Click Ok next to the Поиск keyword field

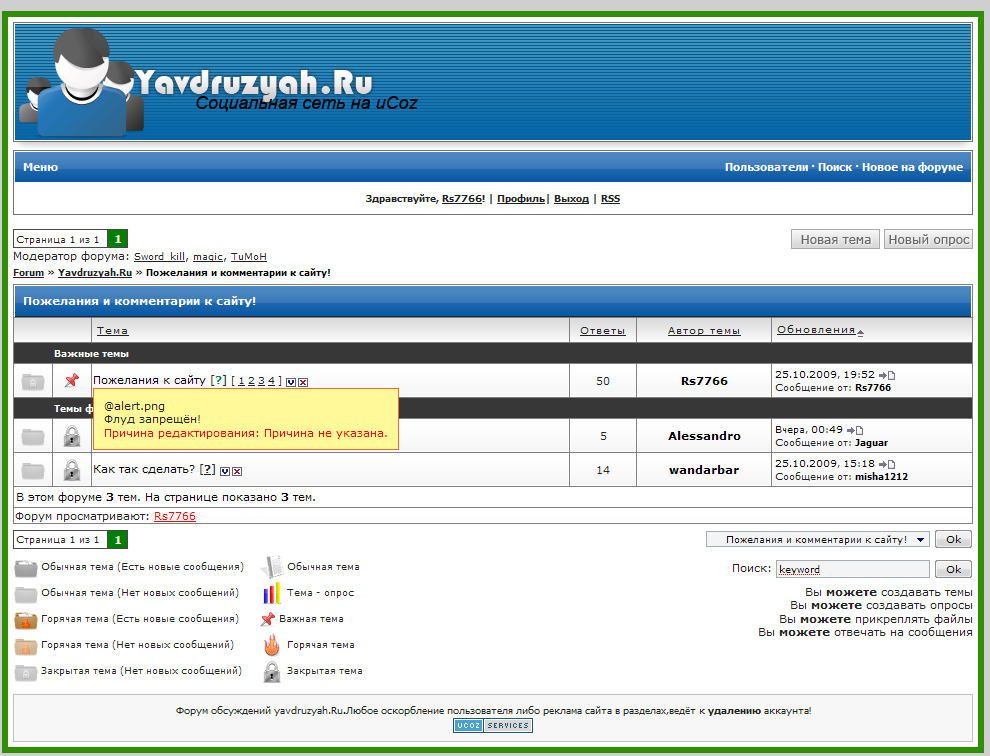pos(953,569)
